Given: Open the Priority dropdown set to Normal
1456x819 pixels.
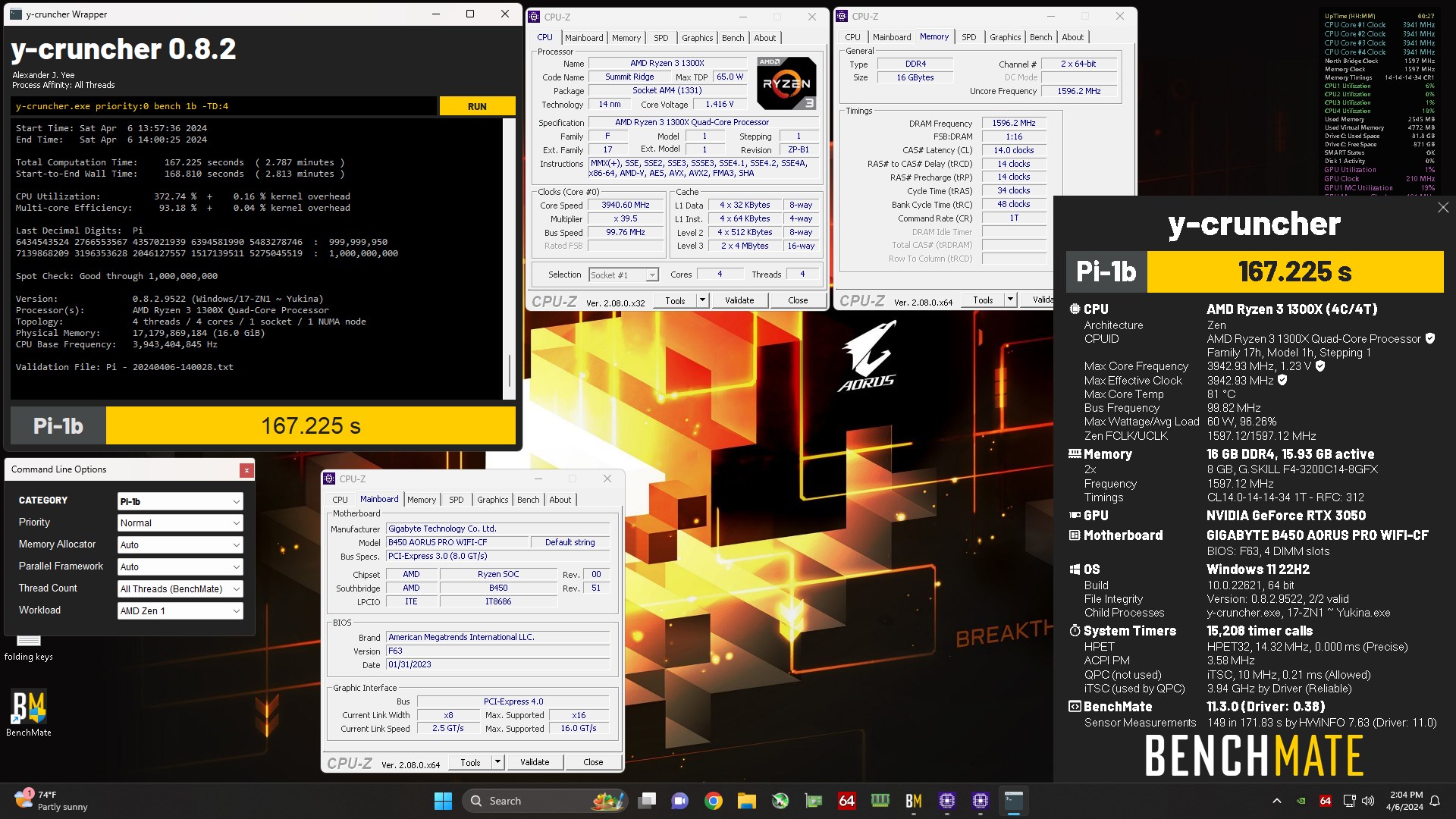Looking at the screenshot, I should point(180,523).
